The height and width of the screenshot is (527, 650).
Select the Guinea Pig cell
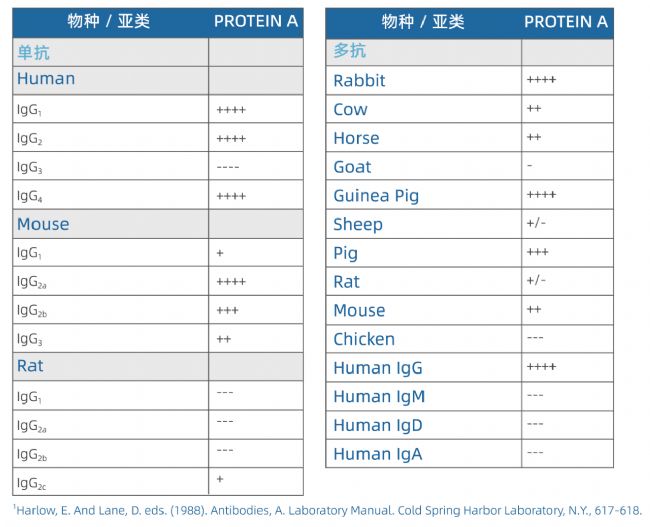pos(375,196)
